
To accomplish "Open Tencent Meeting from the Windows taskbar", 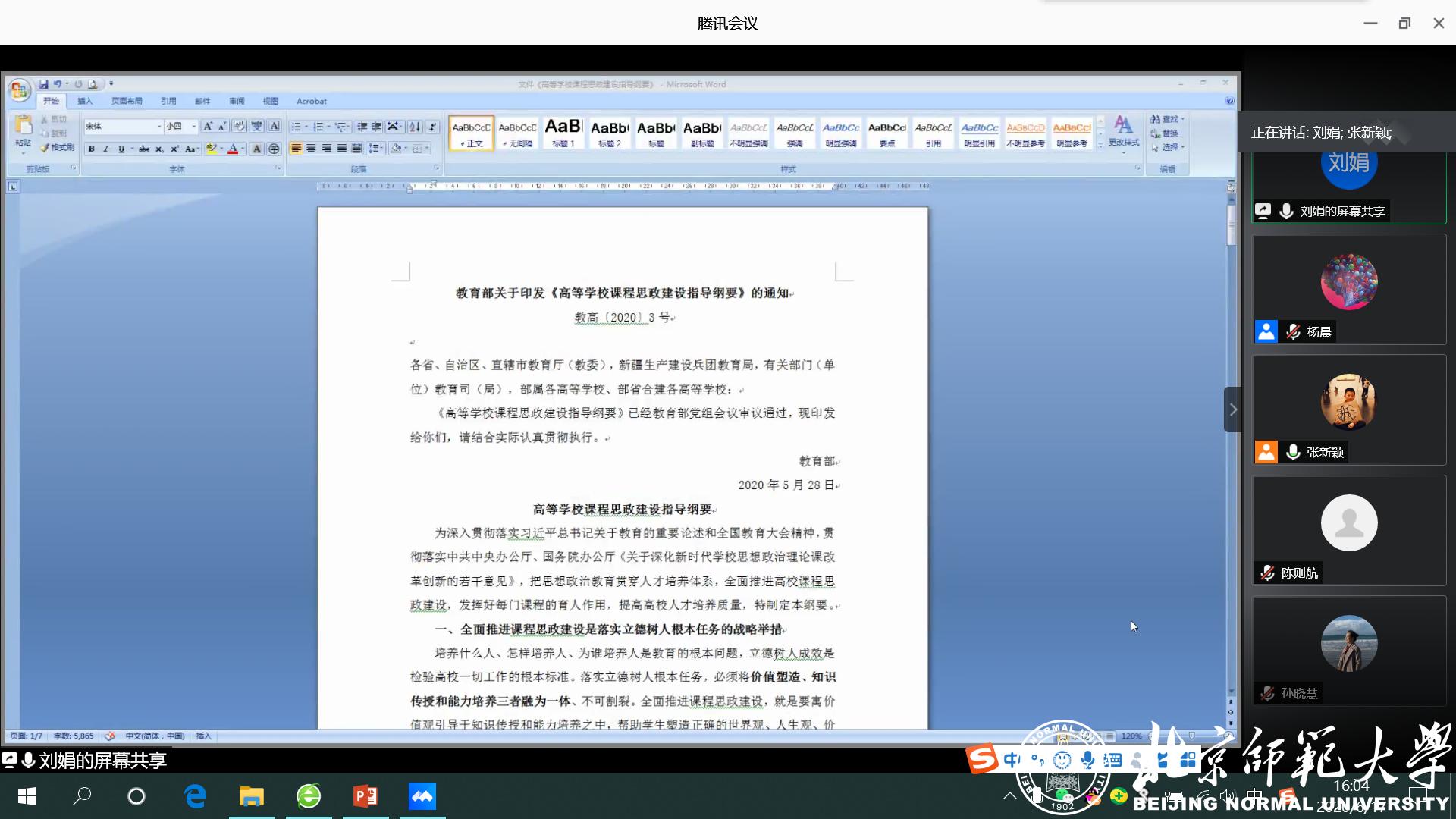I will (422, 796).
